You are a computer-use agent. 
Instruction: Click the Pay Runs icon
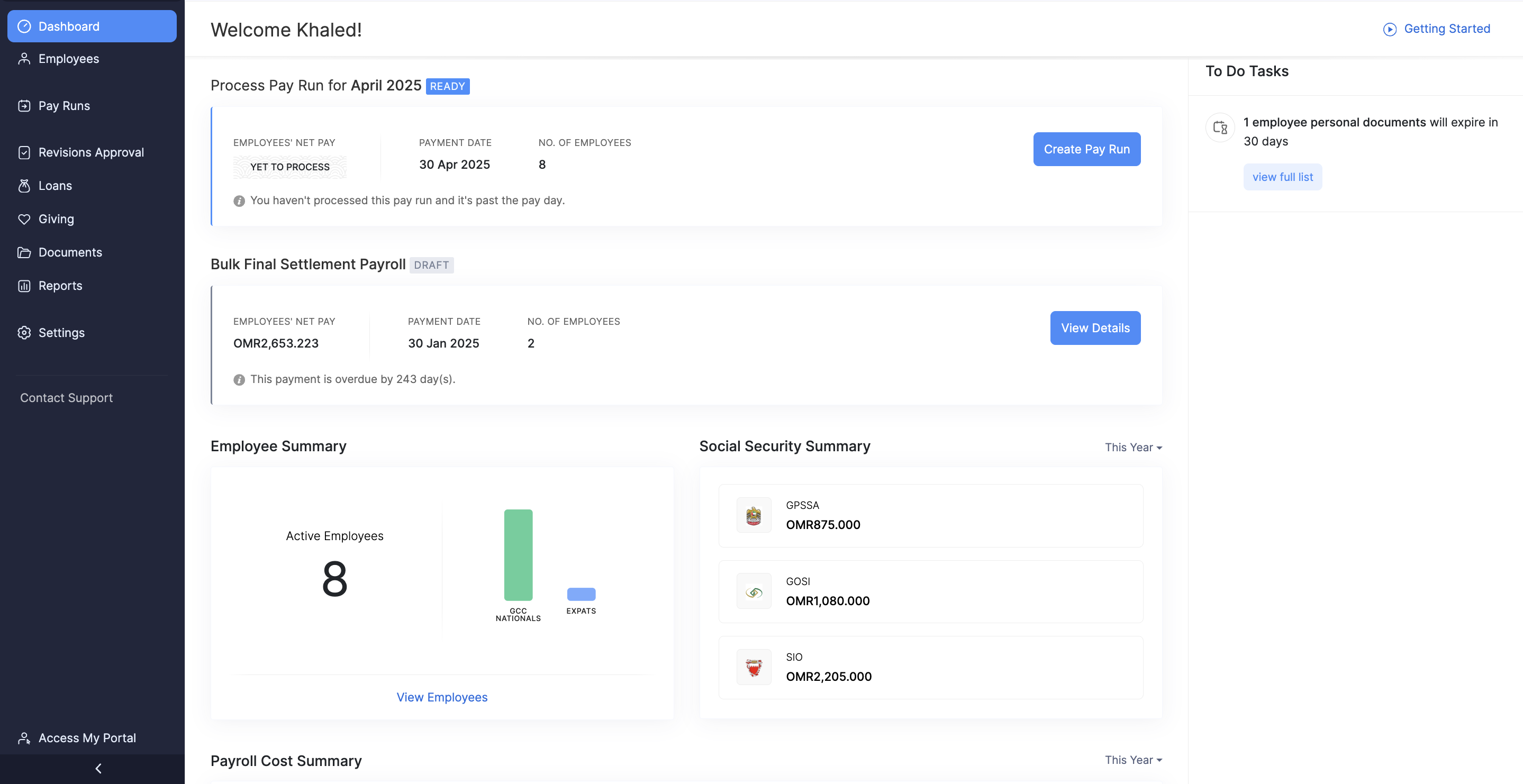(x=24, y=106)
